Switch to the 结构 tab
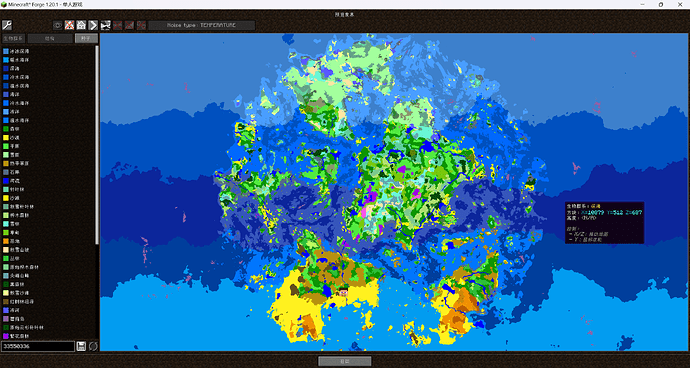The image size is (690, 368). click(x=50, y=38)
